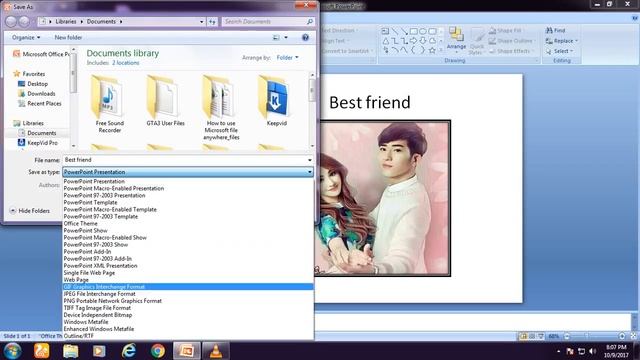Open Arrange by Folder dropdown
The image size is (640, 360).
coord(287,58)
